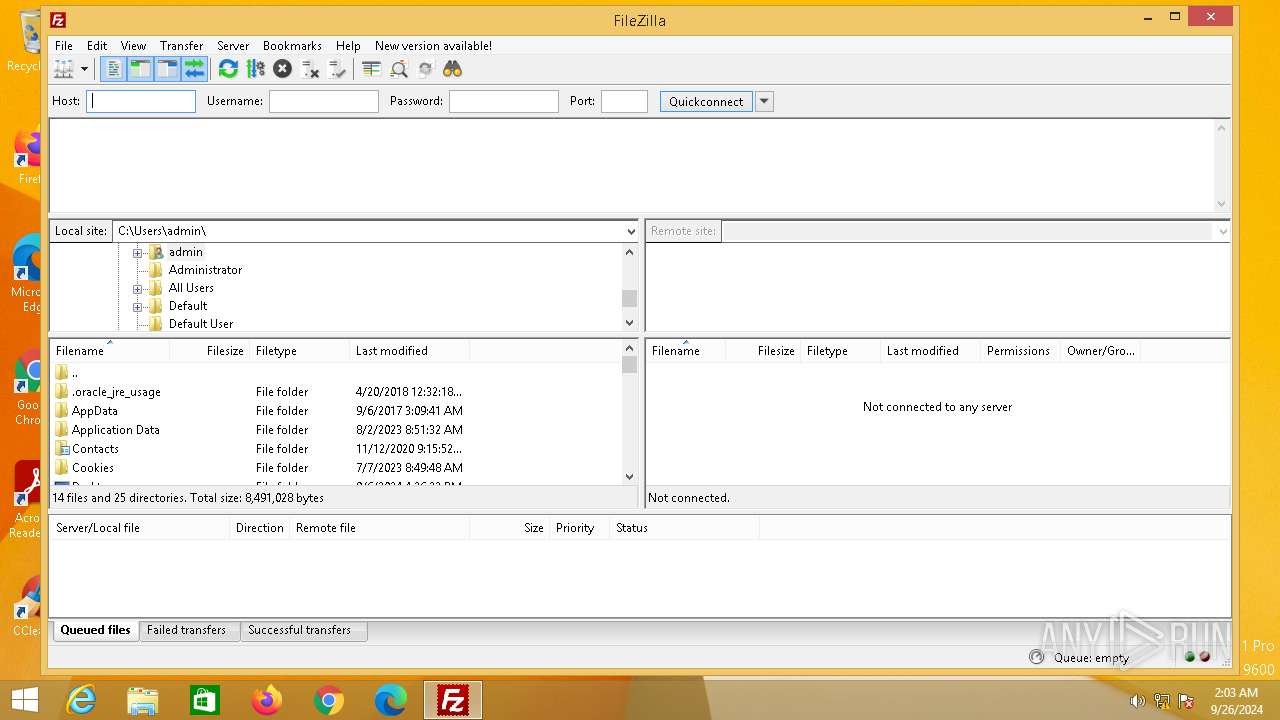This screenshot has height=720, width=1280.
Task: Open the Transfer menu
Action: click(x=181, y=46)
